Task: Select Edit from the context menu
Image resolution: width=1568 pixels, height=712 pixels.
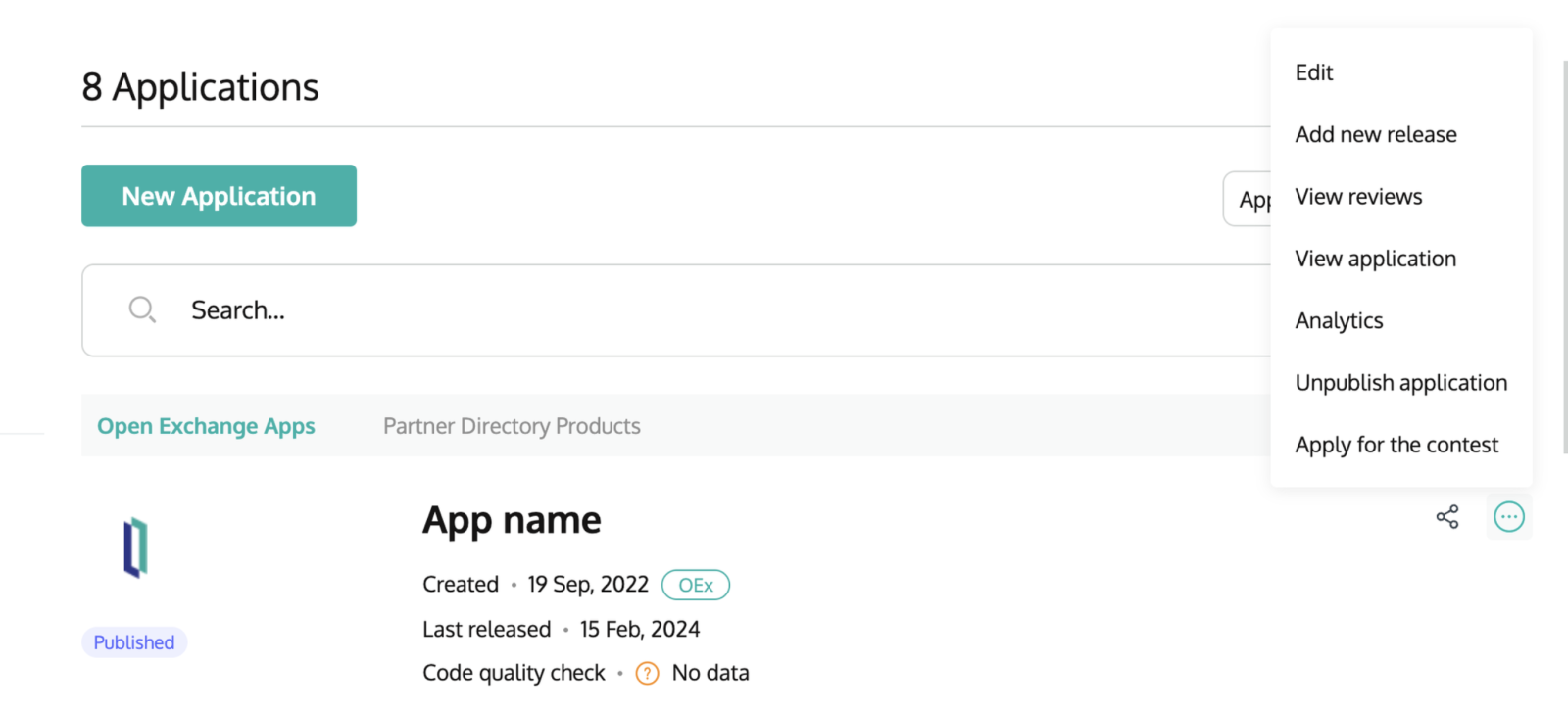Action: tap(1314, 72)
